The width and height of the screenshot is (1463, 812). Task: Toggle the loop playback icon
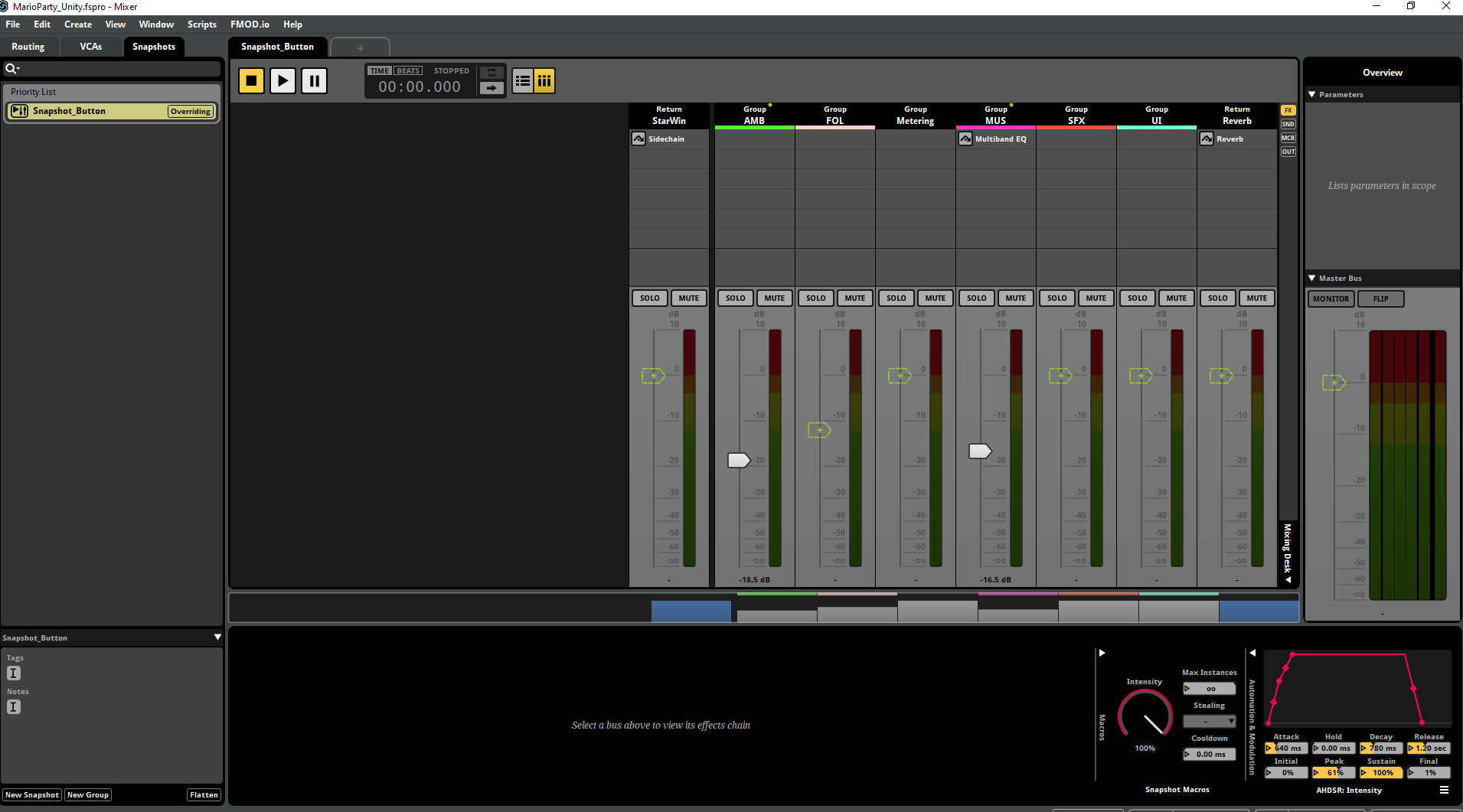(x=491, y=73)
